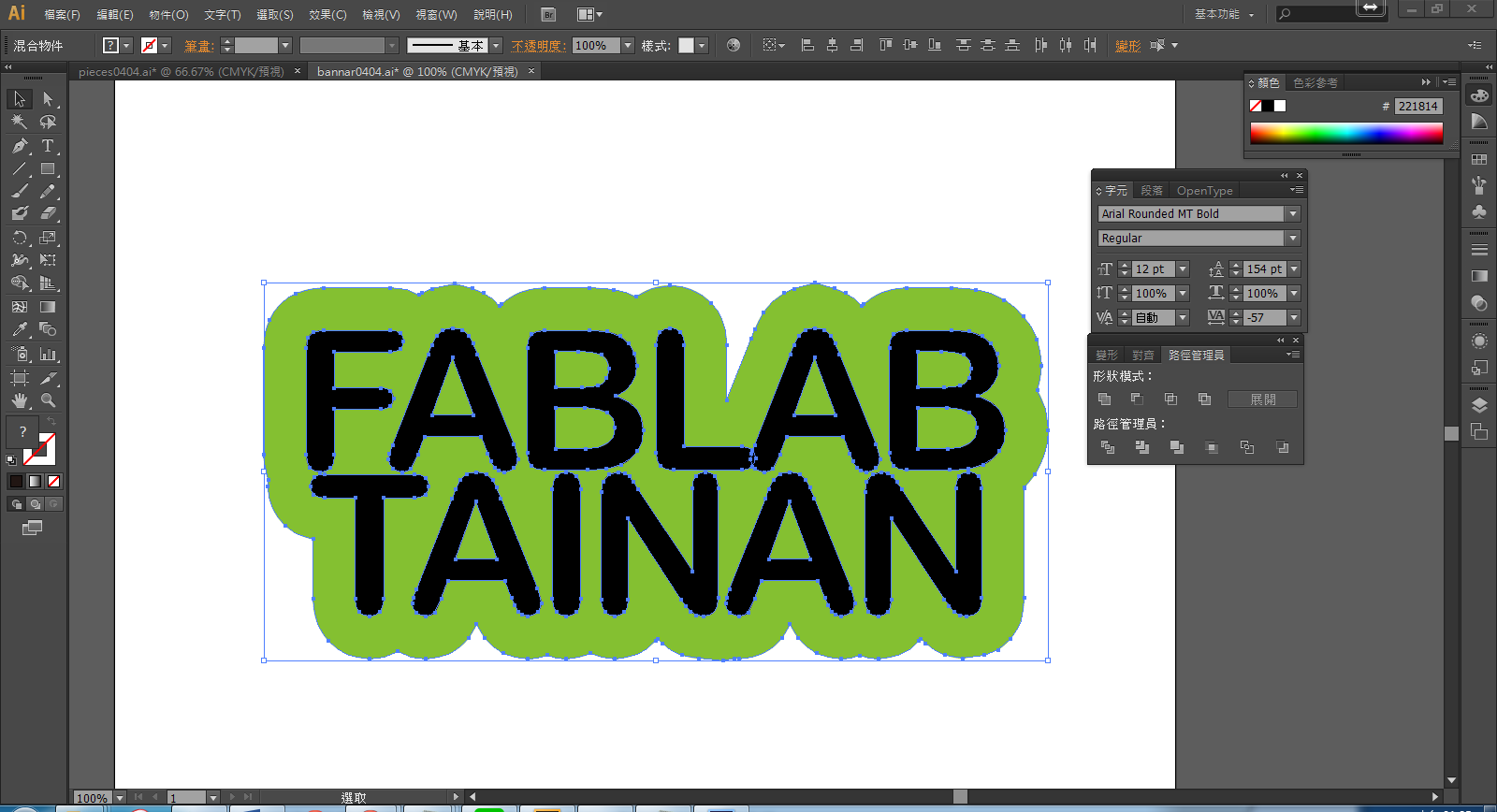Switch to Draw Normal mode
This screenshot has height=812, width=1497.
(x=16, y=504)
